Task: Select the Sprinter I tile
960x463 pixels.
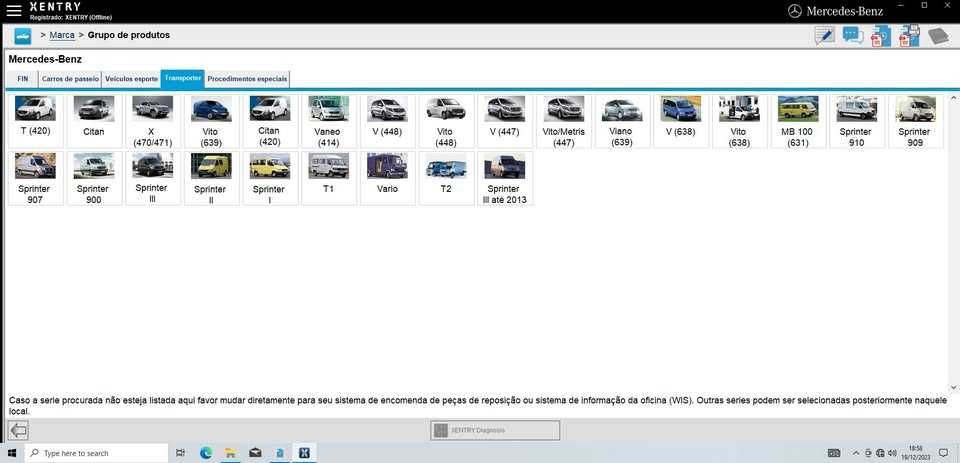Action: point(269,178)
